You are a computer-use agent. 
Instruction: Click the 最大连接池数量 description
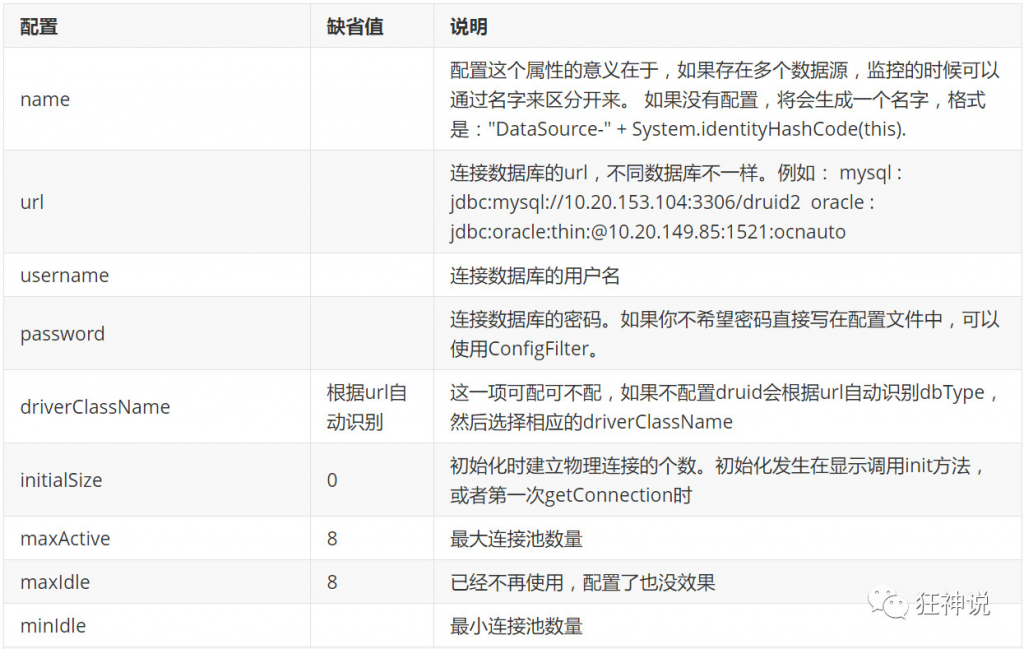tap(516, 539)
